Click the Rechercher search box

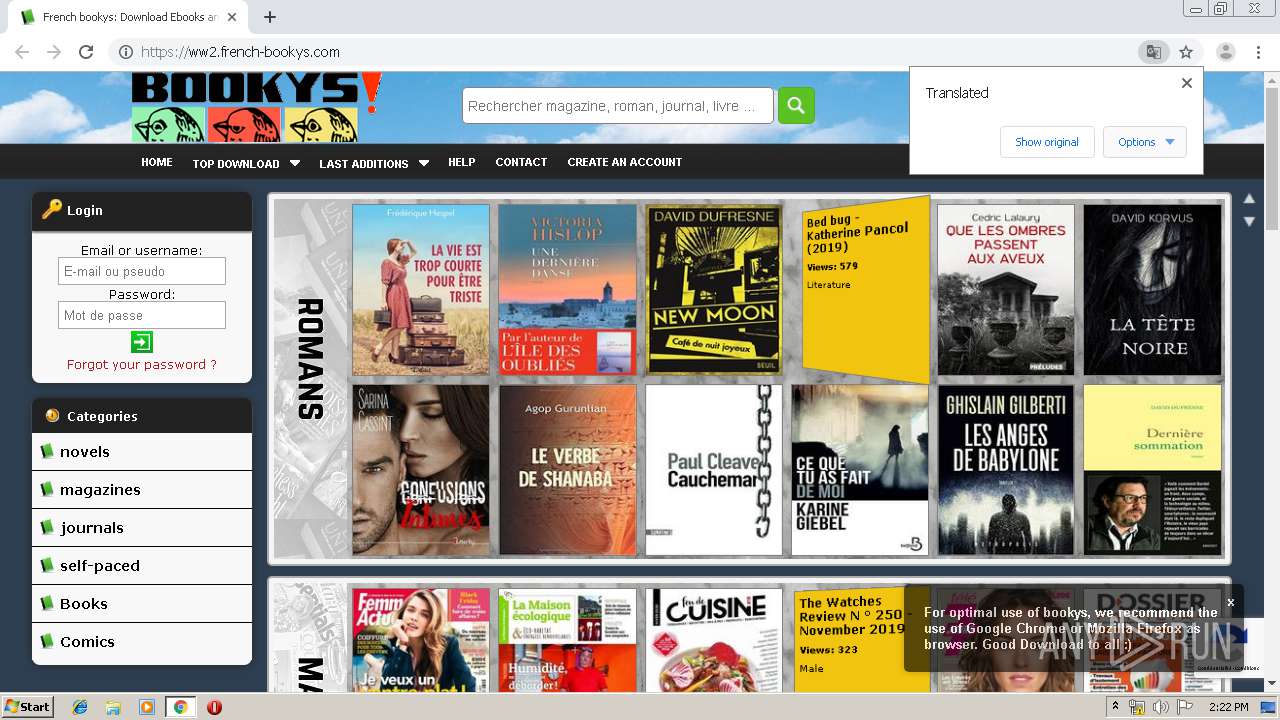pyautogui.click(x=618, y=106)
